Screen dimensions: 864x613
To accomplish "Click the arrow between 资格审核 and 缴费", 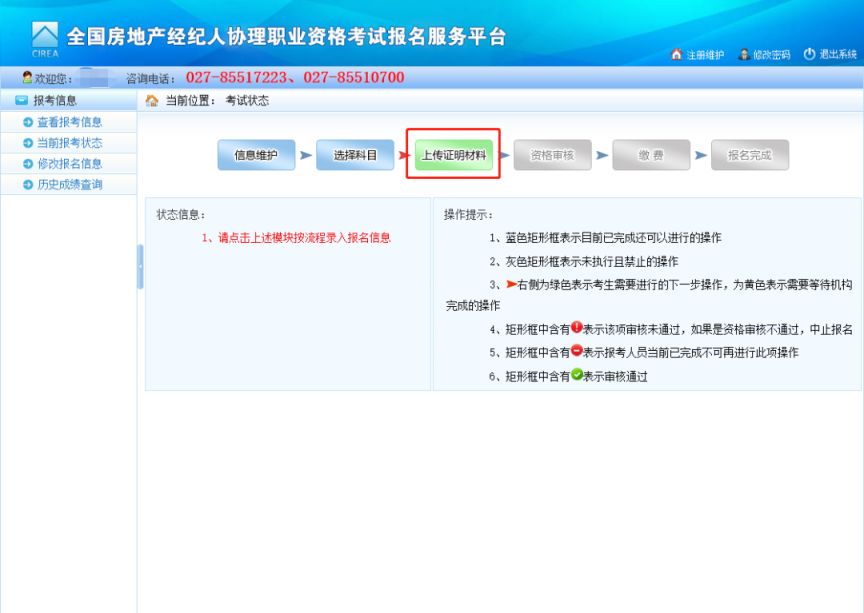I will (602, 155).
